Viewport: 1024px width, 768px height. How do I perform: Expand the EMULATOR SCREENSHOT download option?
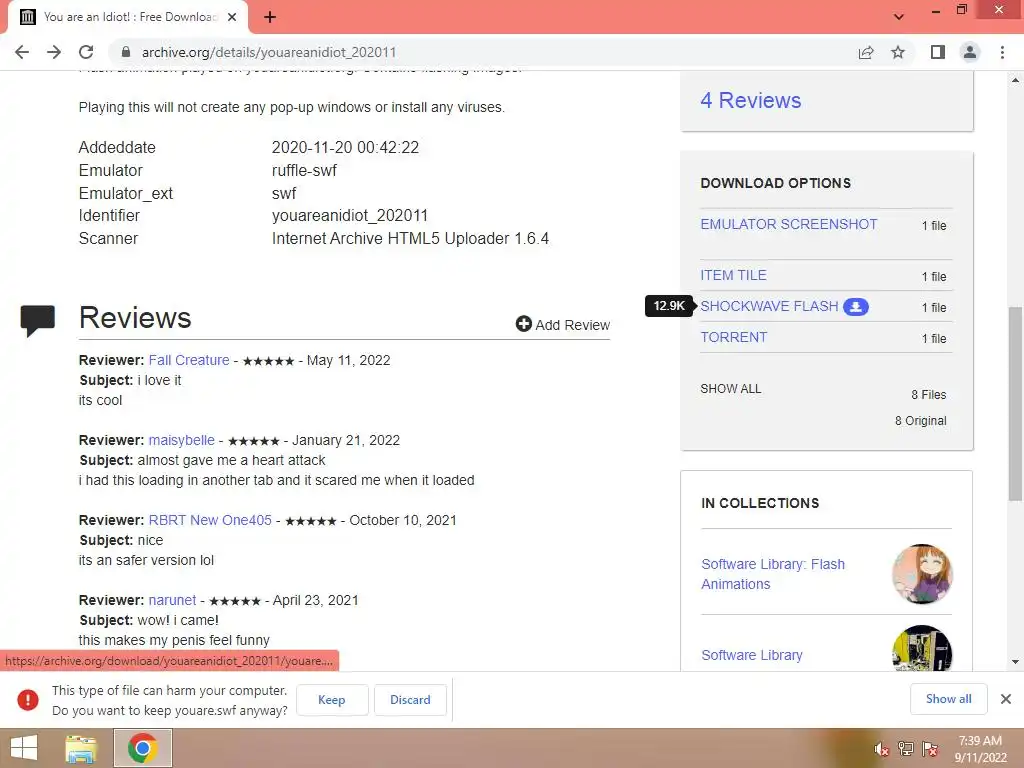point(788,224)
